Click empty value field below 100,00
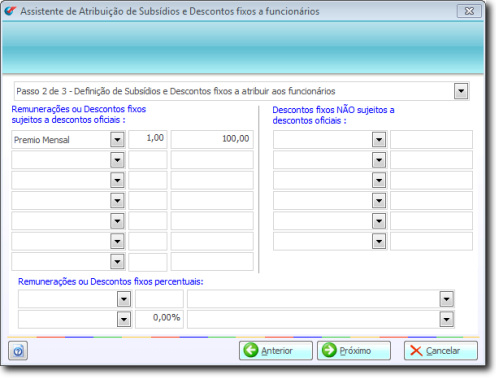This screenshot has width=496, height=378. click(212, 160)
